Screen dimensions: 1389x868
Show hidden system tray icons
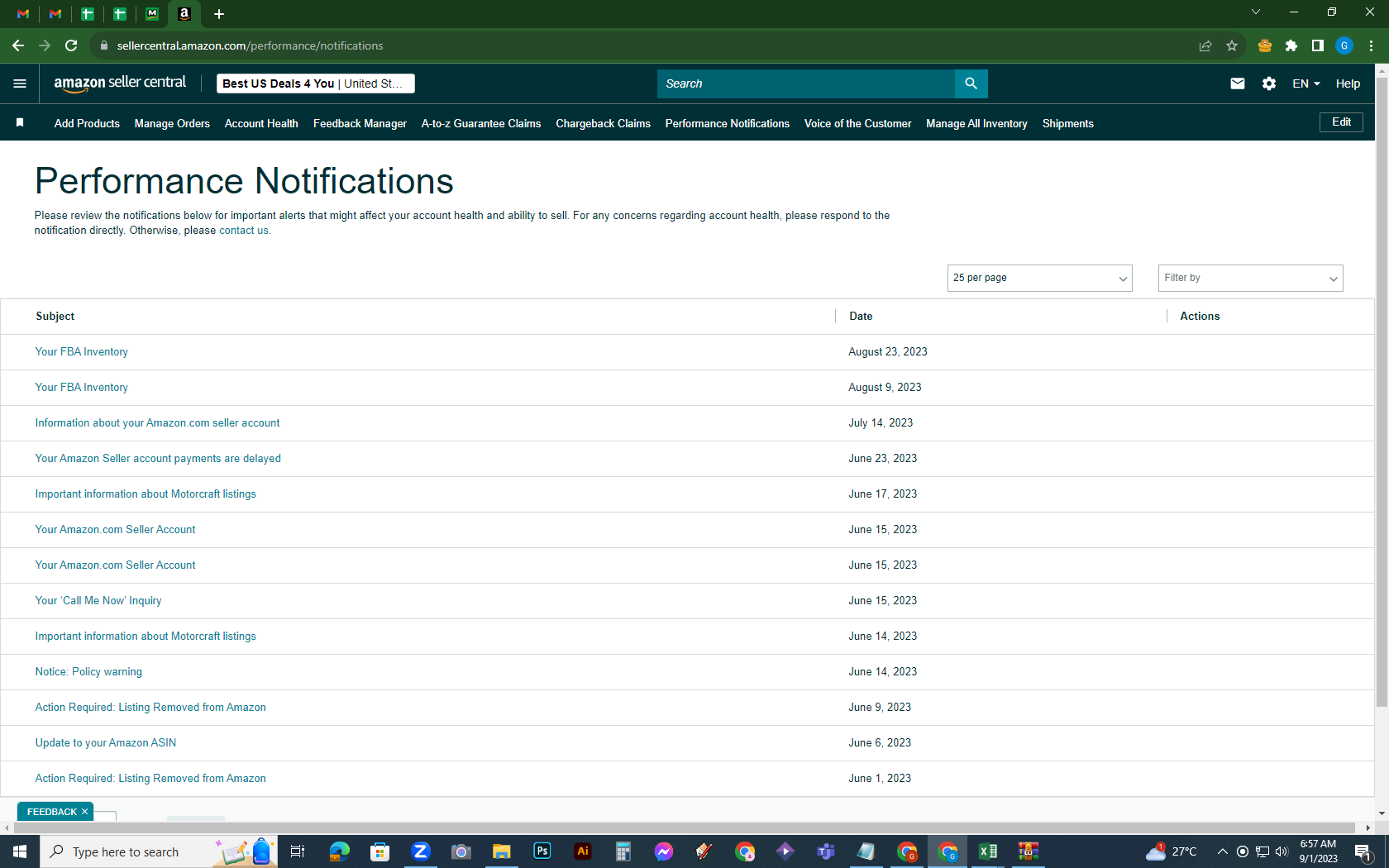(1223, 851)
